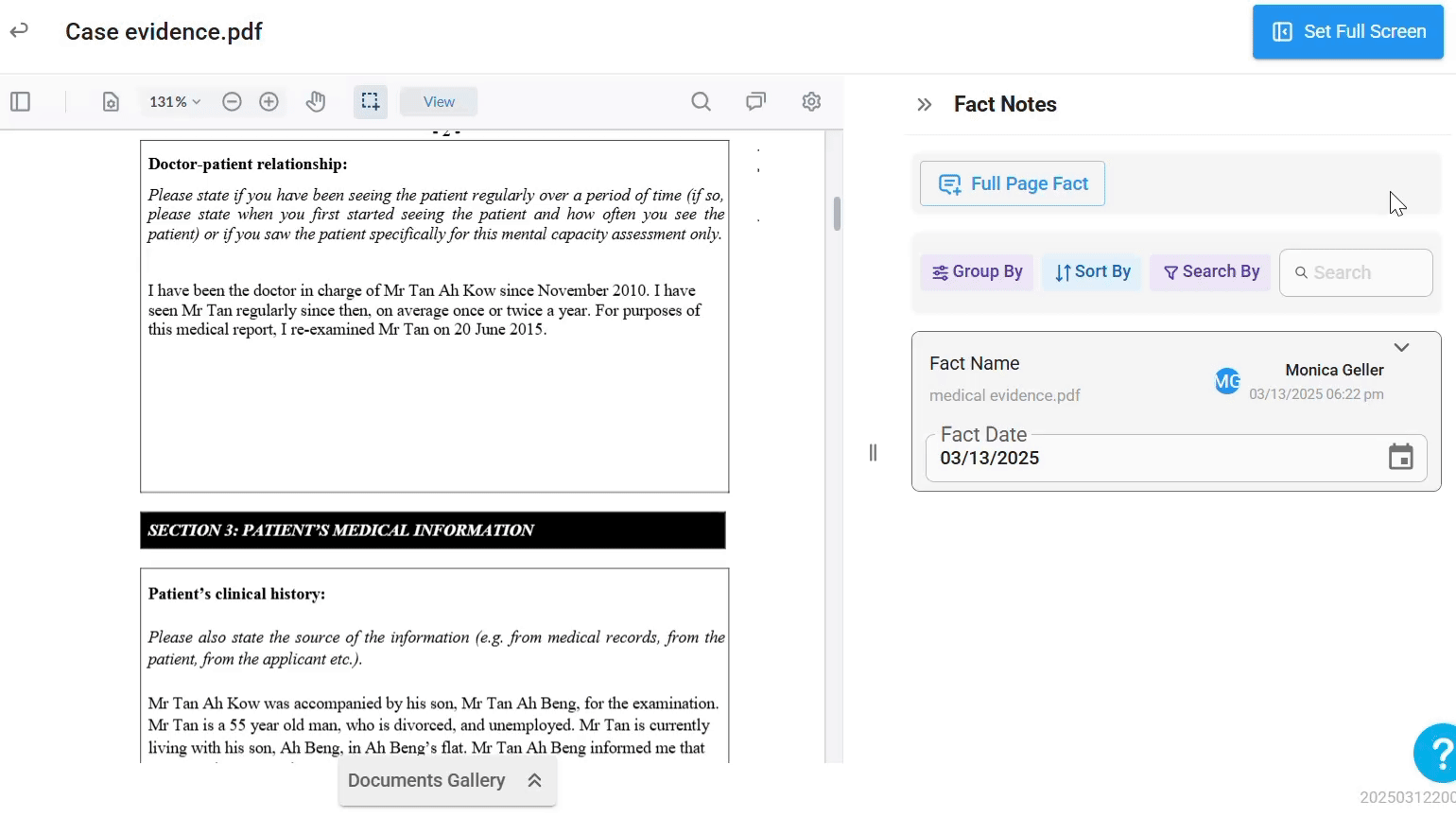The height and width of the screenshot is (817, 1456).
Task: Click the zoom out minus icon
Action: 232,102
